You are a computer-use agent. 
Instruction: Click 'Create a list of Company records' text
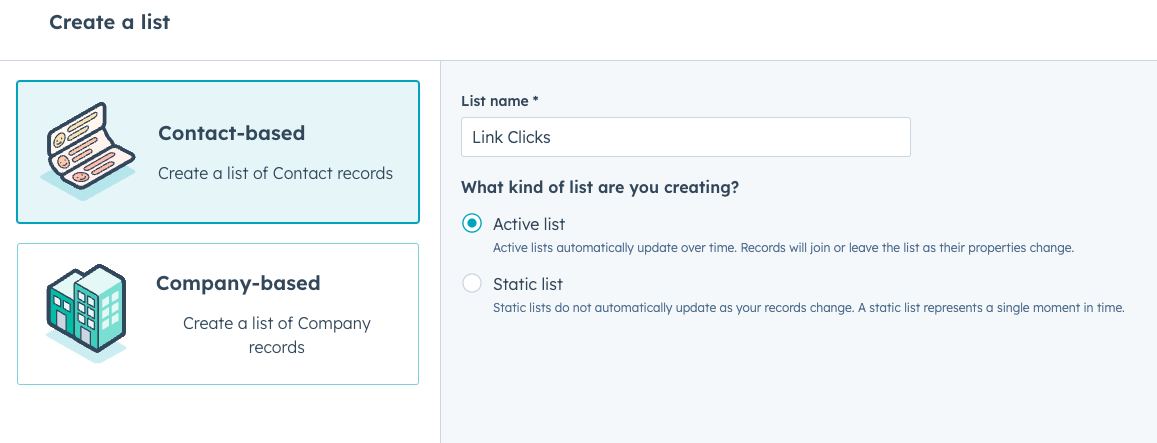click(x=277, y=335)
